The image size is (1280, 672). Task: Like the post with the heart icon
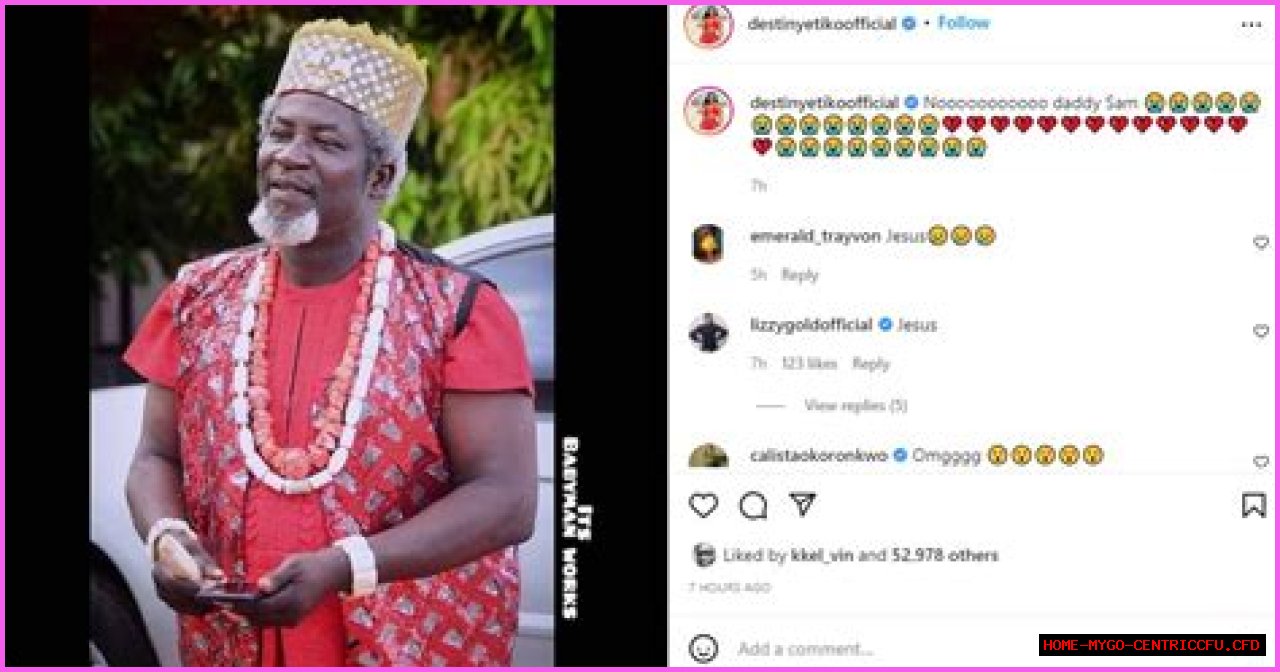coord(704,506)
